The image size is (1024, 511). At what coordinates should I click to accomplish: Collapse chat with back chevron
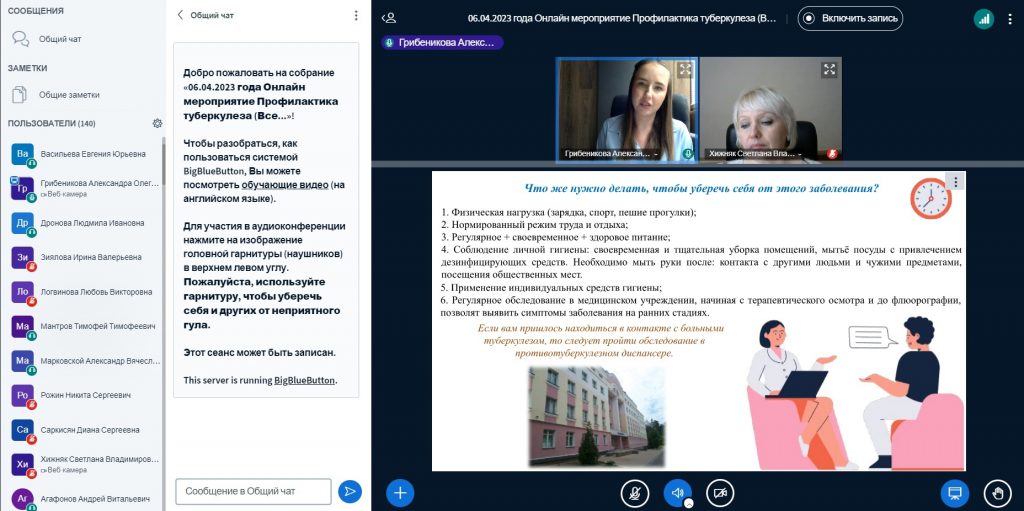(x=181, y=15)
